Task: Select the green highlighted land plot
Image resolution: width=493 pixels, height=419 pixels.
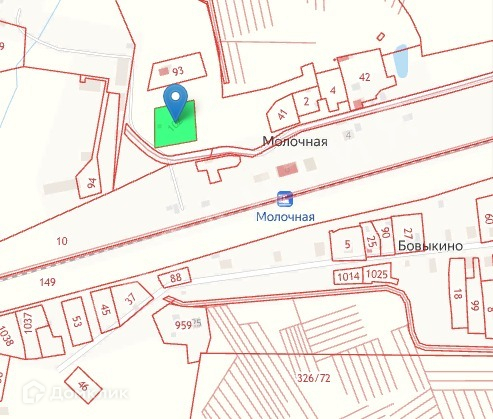Action: (x=175, y=124)
